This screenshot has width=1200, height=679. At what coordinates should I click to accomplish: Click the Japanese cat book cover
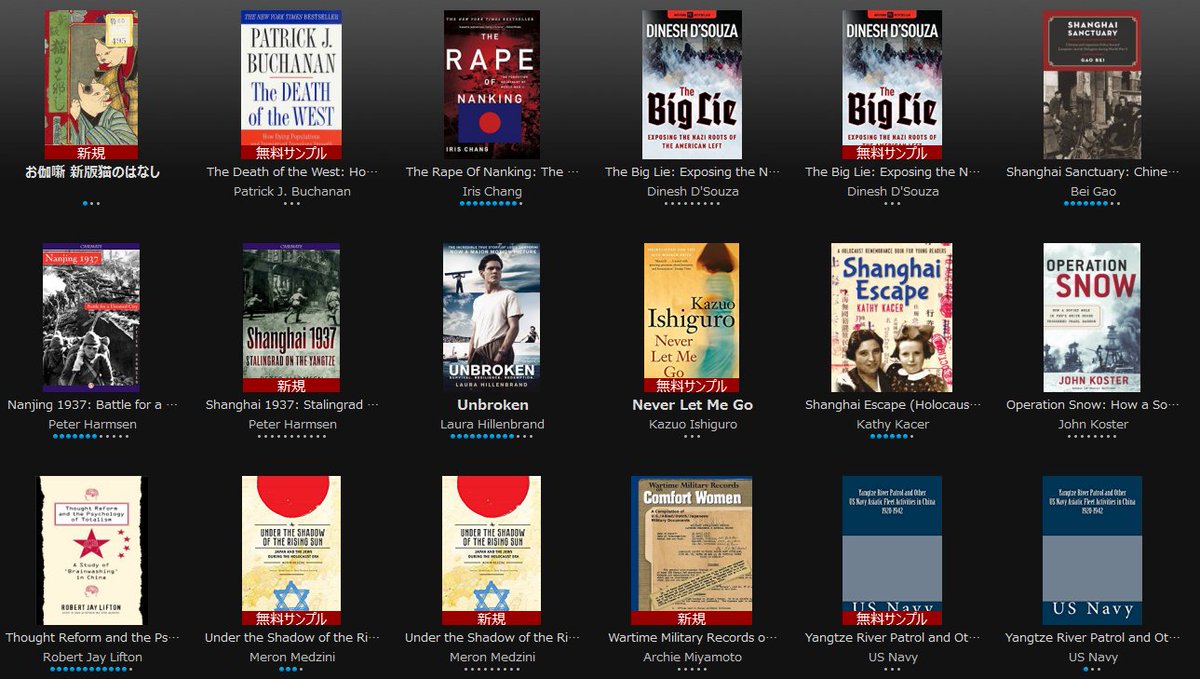click(91, 85)
